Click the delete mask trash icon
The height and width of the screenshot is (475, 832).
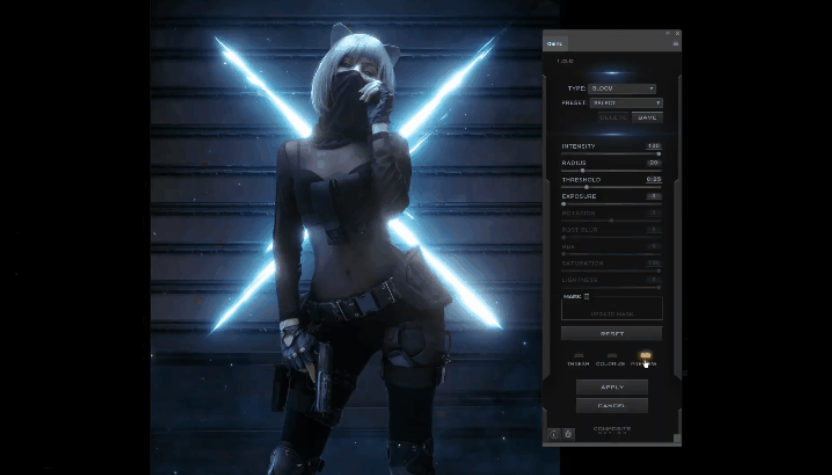586,295
